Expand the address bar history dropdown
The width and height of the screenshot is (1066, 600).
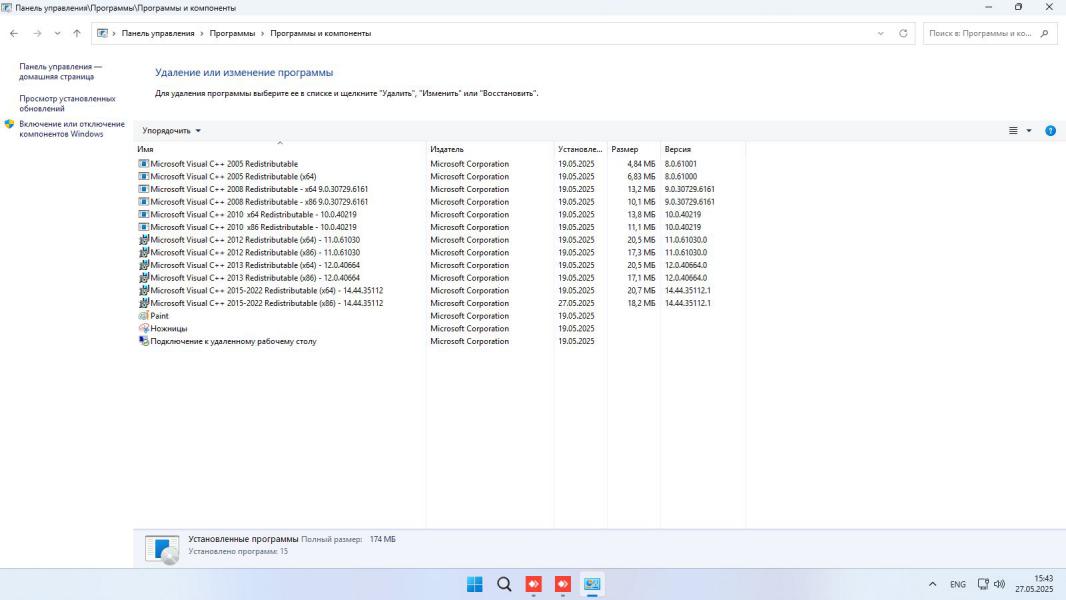pyautogui.click(x=880, y=33)
